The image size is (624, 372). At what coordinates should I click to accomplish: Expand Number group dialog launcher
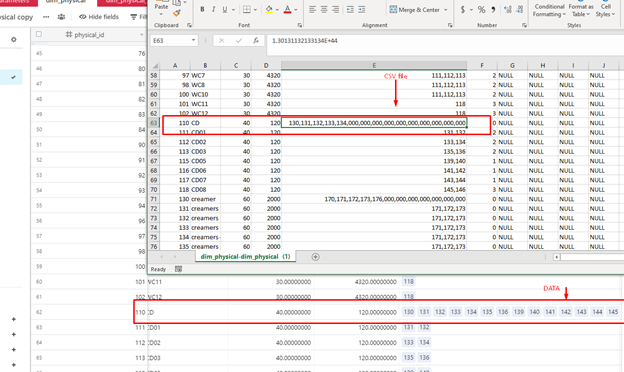(524, 25)
